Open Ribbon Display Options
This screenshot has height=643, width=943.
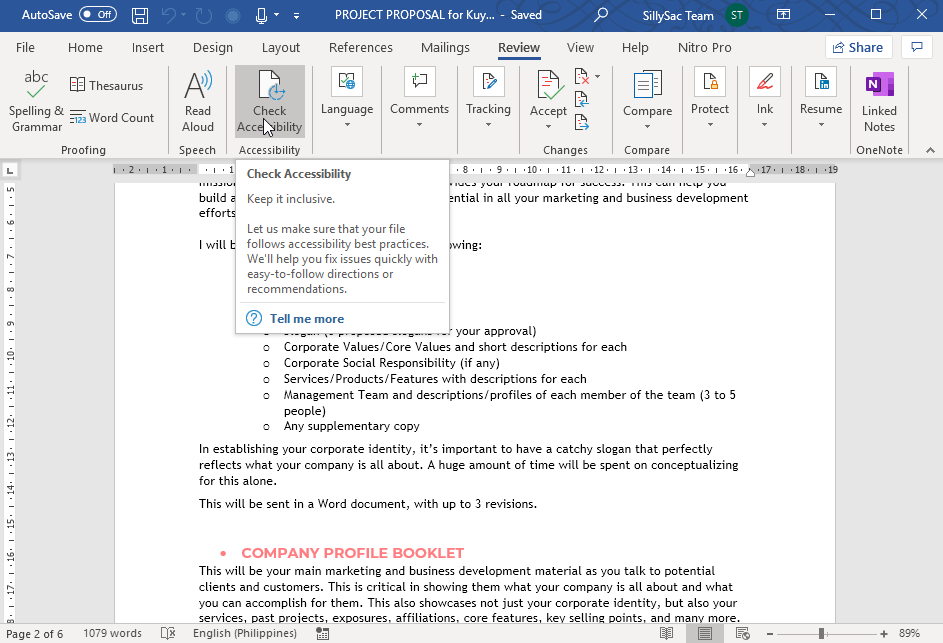[783, 14]
